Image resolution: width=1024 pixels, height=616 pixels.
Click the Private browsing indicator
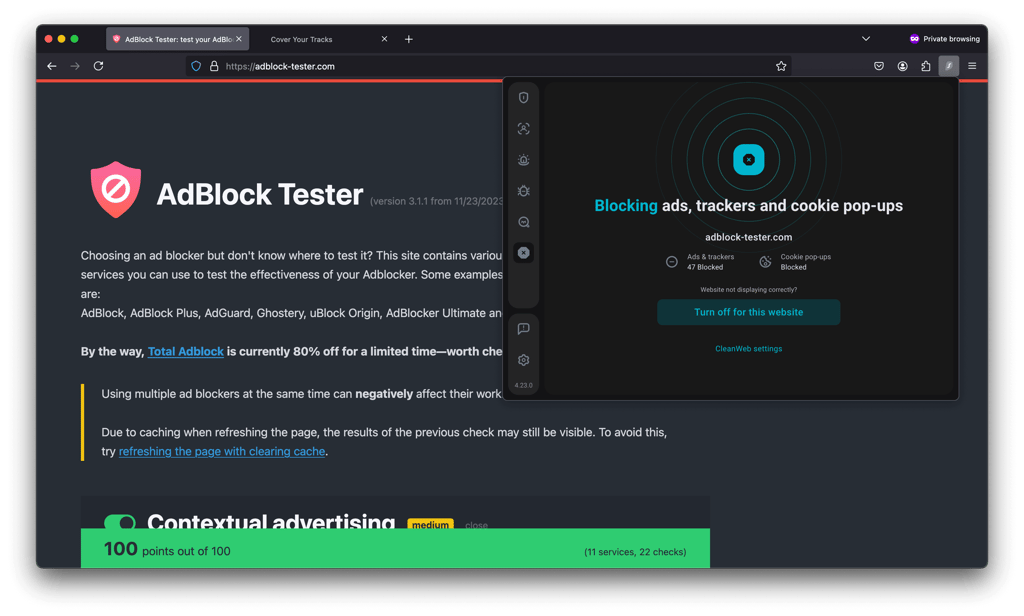[944, 39]
